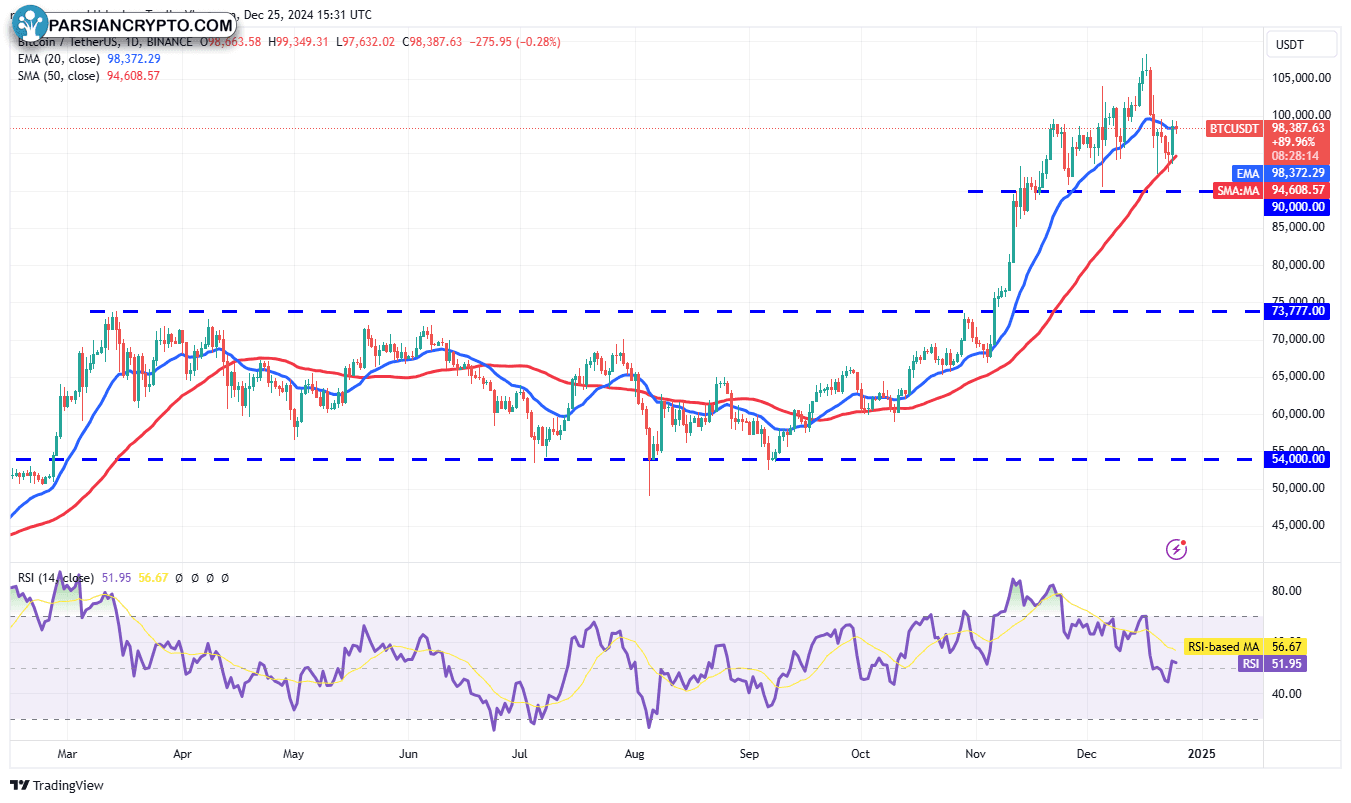Click the 56.67 RSI-based MA axis value
Screen dimensions: 1351x803
(1284, 647)
